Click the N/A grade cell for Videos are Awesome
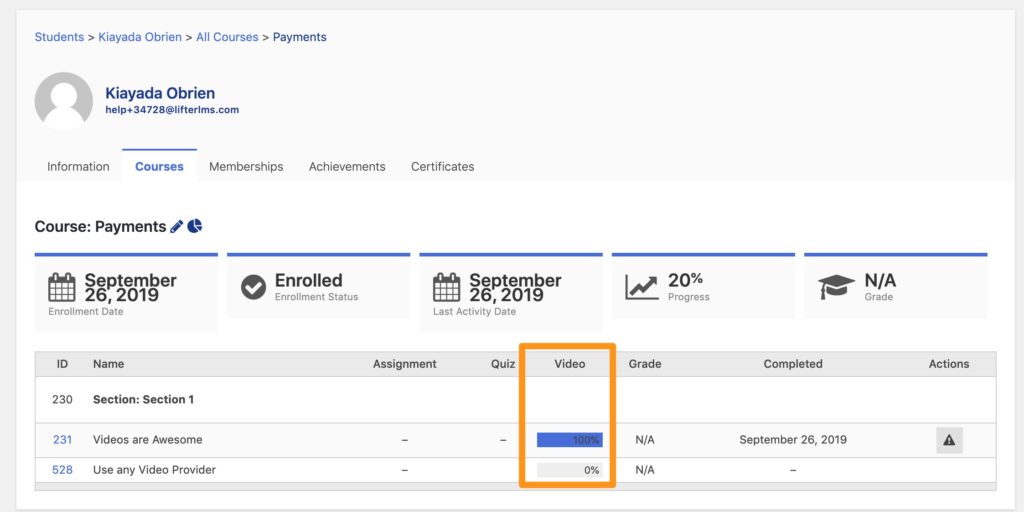 pyautogui.click(x=645, y=440)
